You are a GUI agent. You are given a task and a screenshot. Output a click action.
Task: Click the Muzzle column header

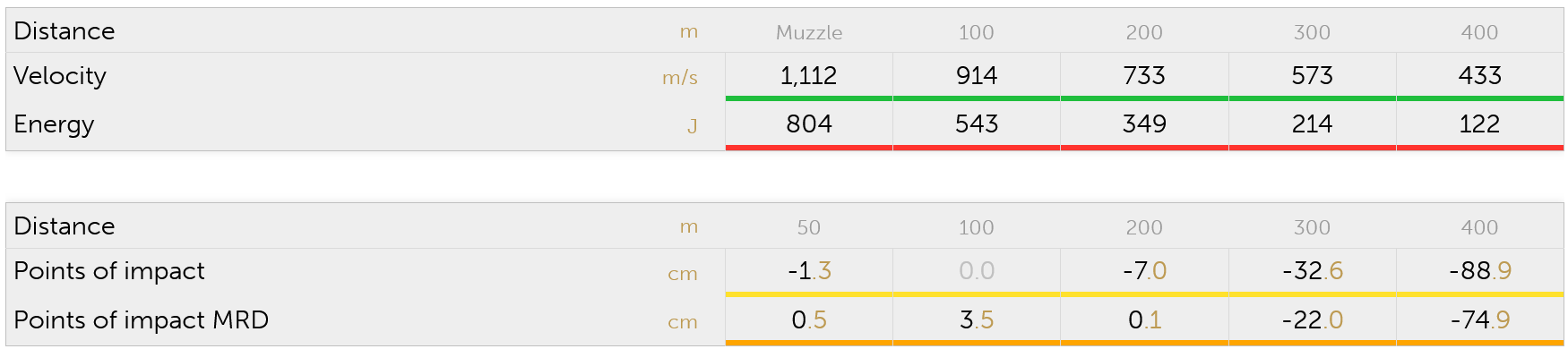(808, 33)
